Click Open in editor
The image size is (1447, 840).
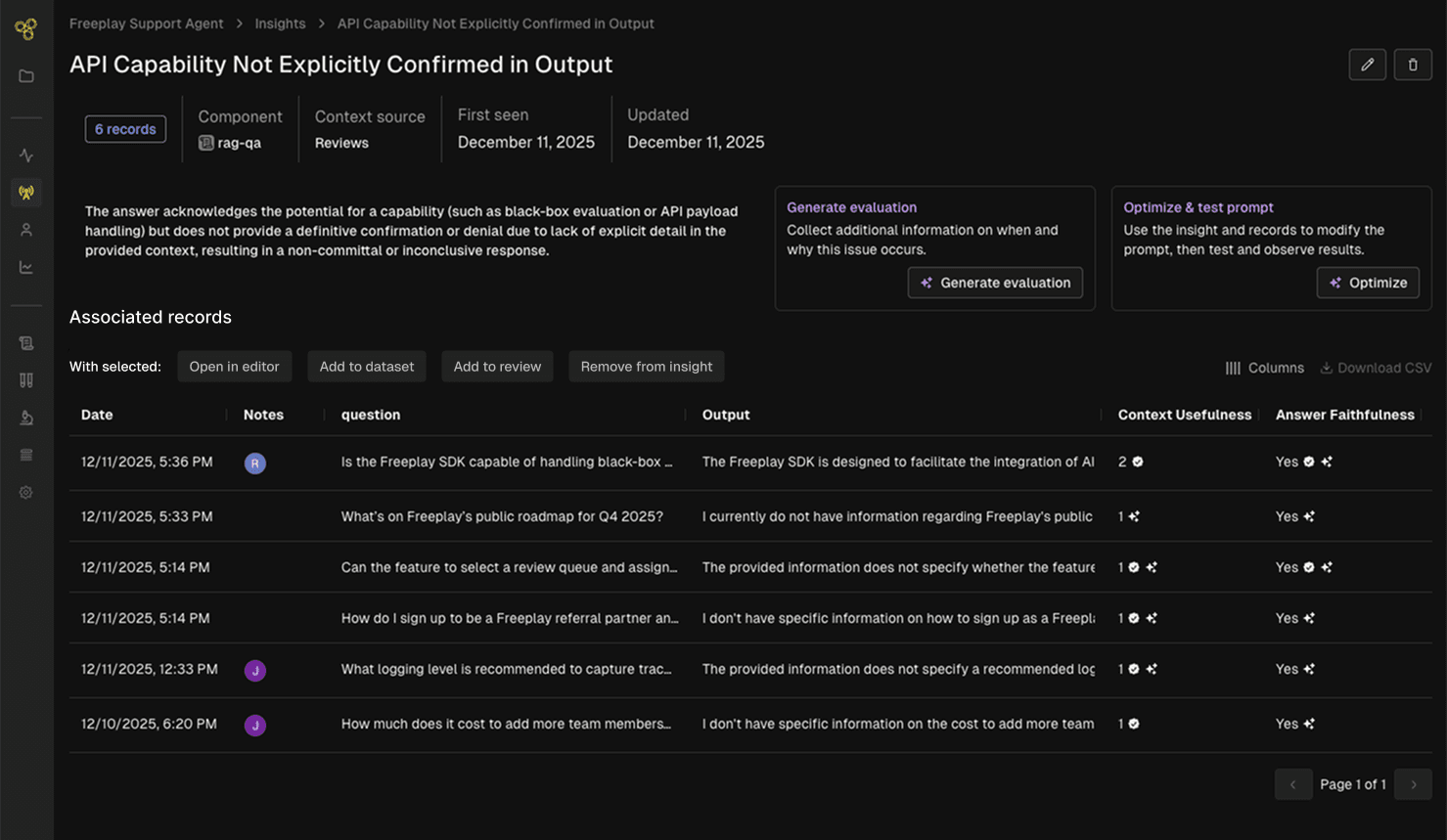(234, 367)
